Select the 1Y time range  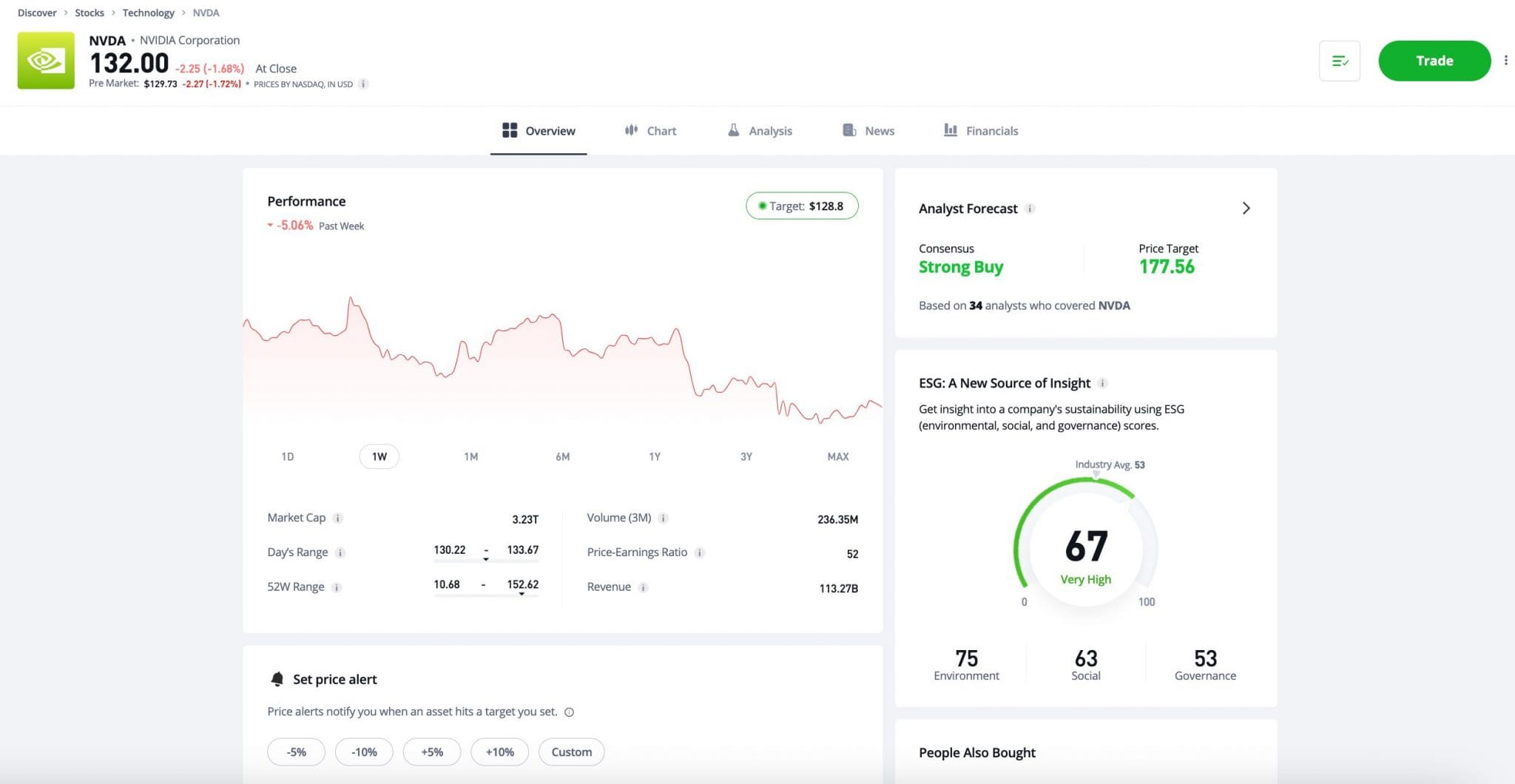[655, 456]
